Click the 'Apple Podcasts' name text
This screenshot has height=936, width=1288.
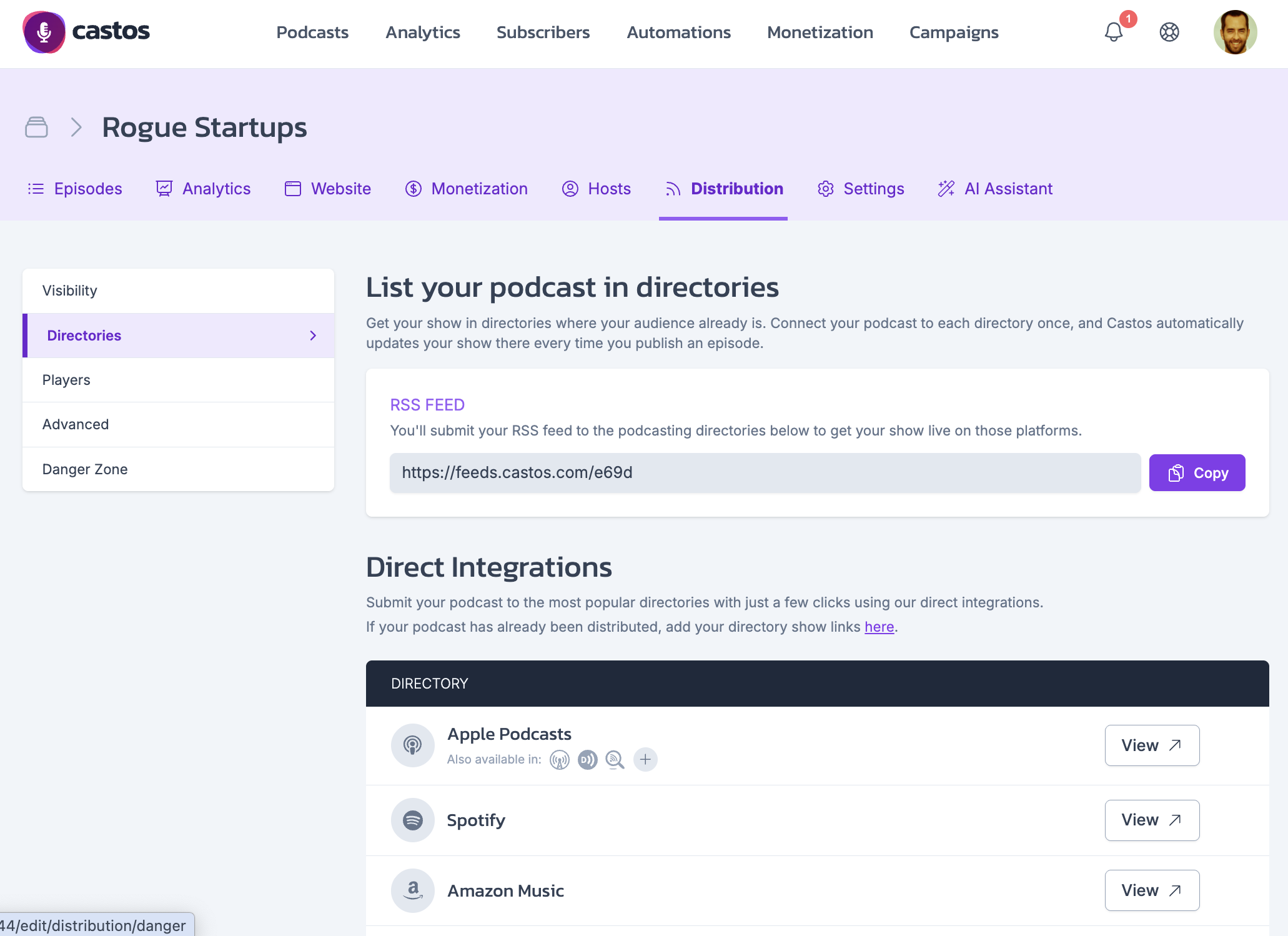509,734
